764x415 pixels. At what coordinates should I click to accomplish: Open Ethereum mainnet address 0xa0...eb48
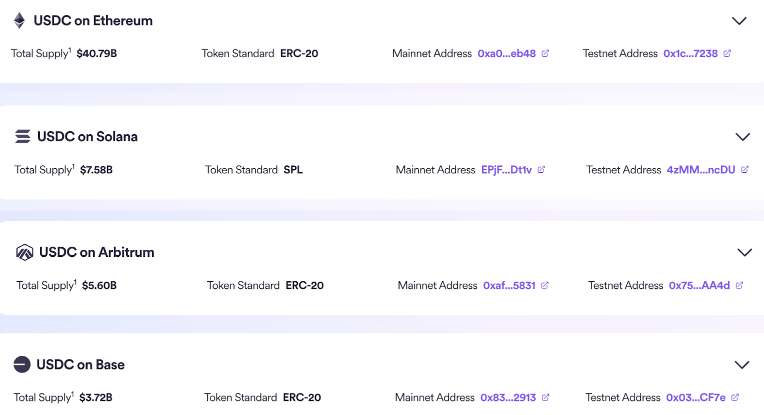point(506,53)
